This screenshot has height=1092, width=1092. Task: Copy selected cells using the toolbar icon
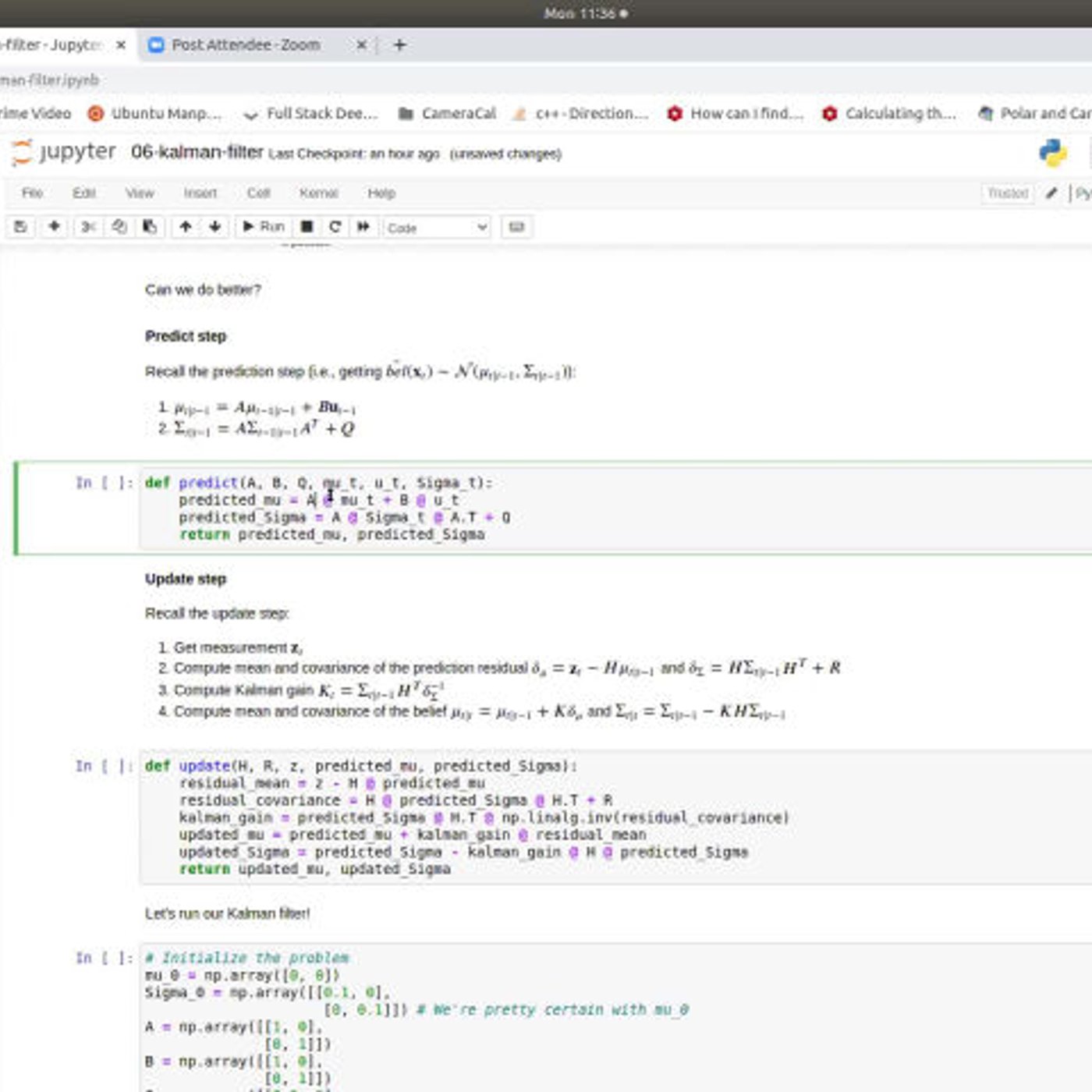coord(119,227)
